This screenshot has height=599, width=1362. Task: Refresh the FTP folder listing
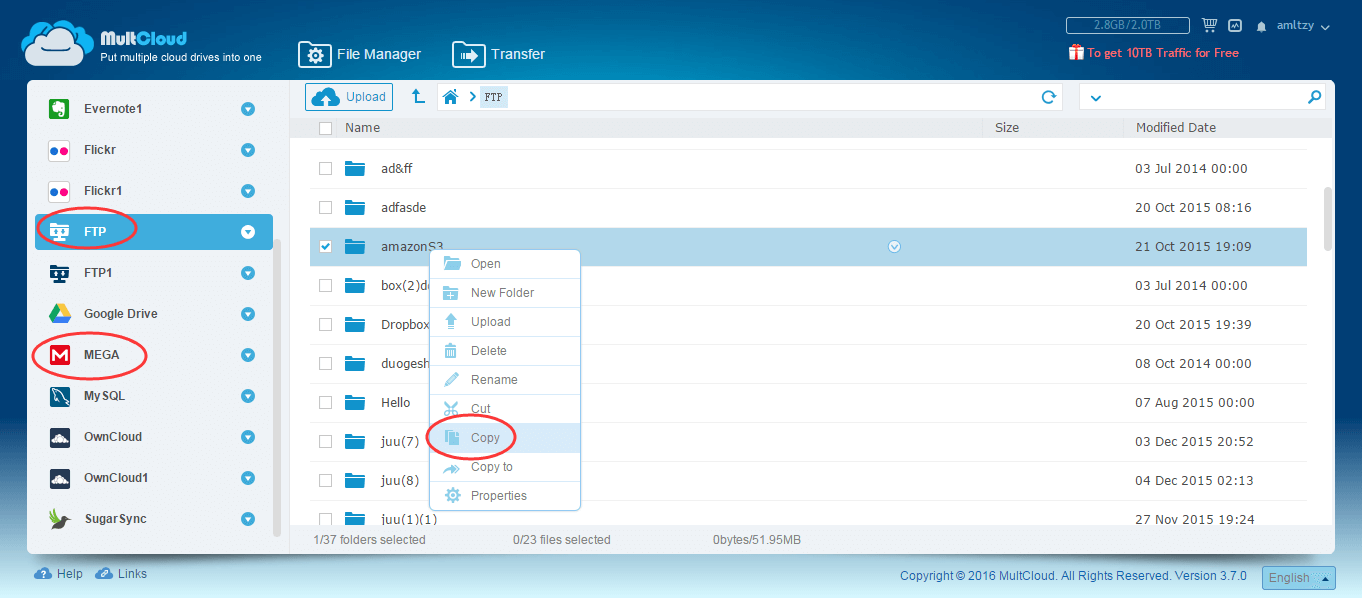(x=1049, y=97)
